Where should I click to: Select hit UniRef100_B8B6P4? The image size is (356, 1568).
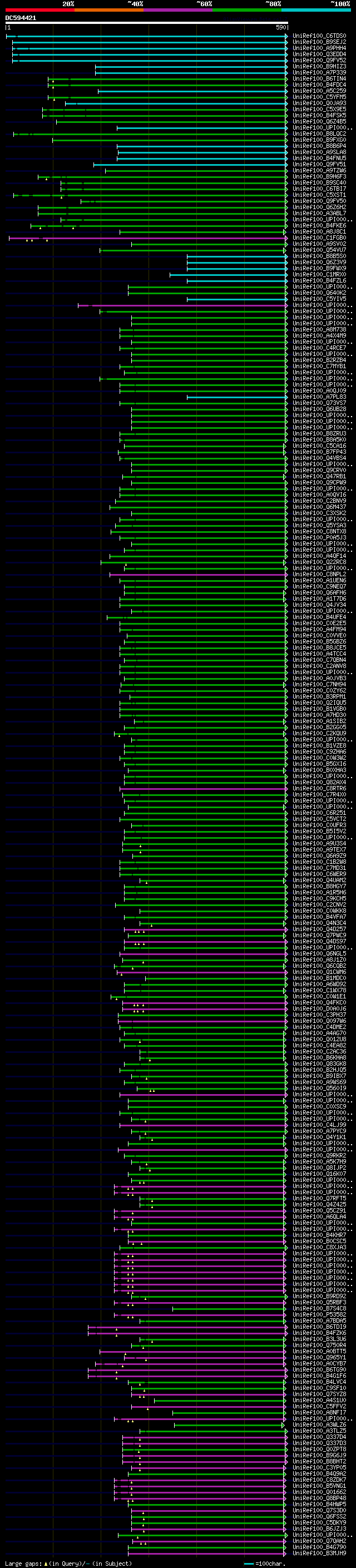(319, 146)
